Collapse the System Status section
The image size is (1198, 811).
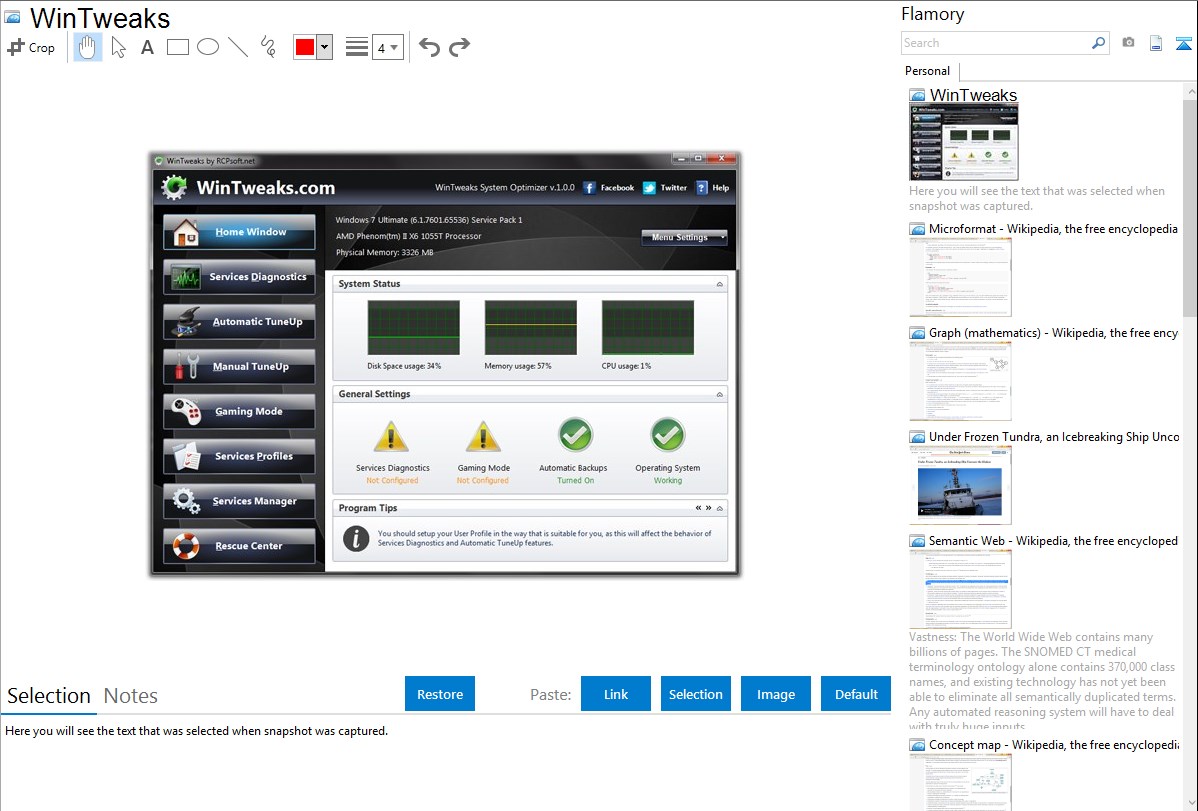click(x=719, y=284)
